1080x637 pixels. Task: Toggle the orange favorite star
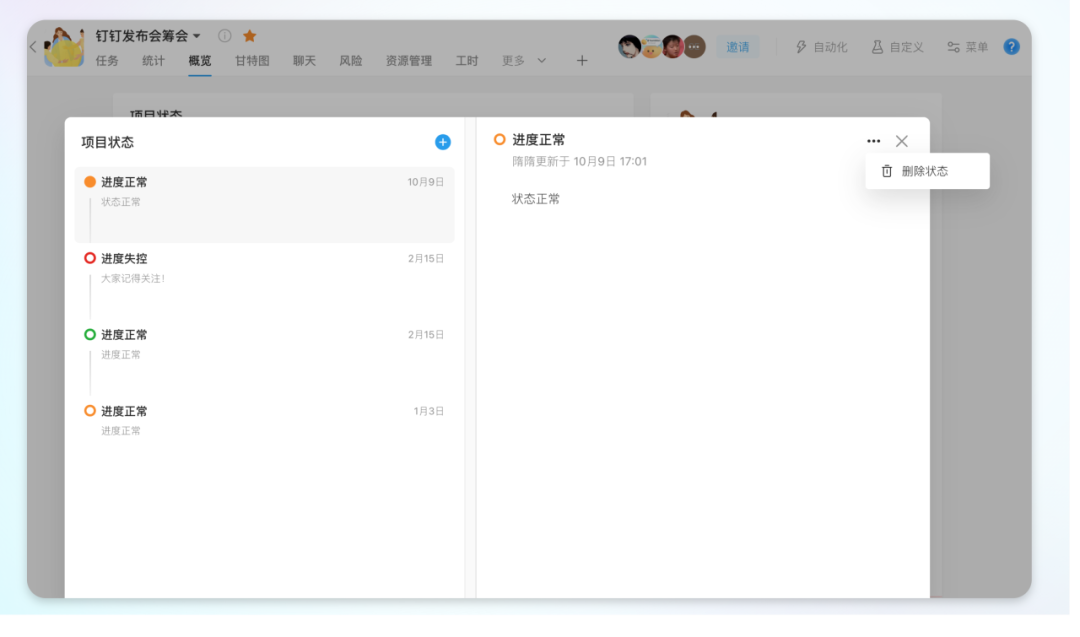250,36
